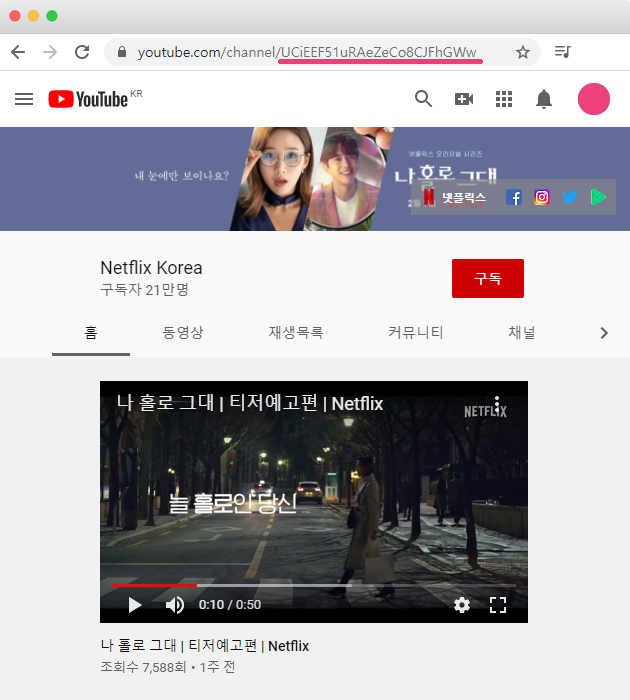Enter fullscreen with the corner brackets icon
Viewport: 630px width, 700px height.
[498, 605]
